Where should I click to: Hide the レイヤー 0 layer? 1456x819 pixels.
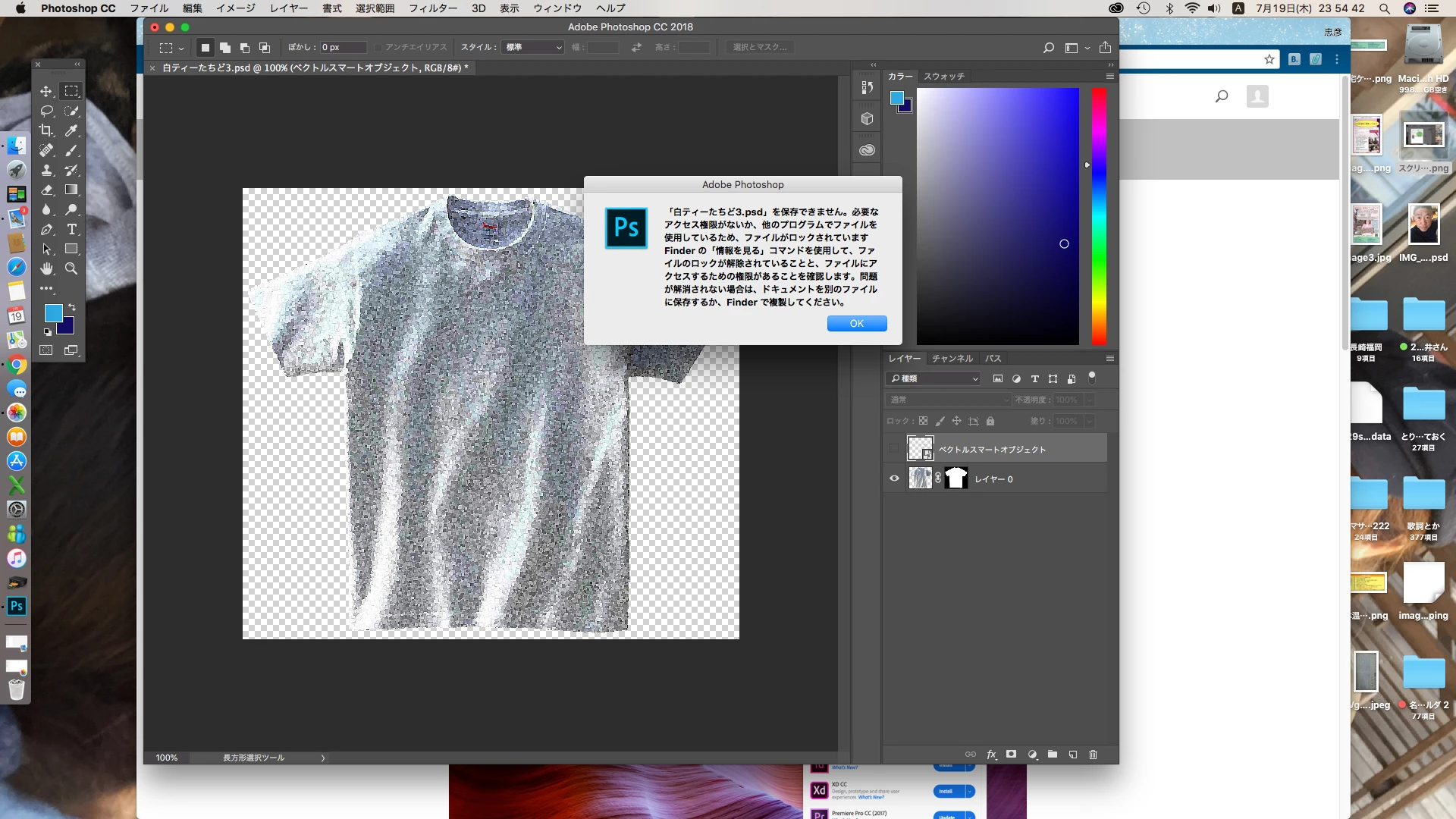tap(894, 479)
